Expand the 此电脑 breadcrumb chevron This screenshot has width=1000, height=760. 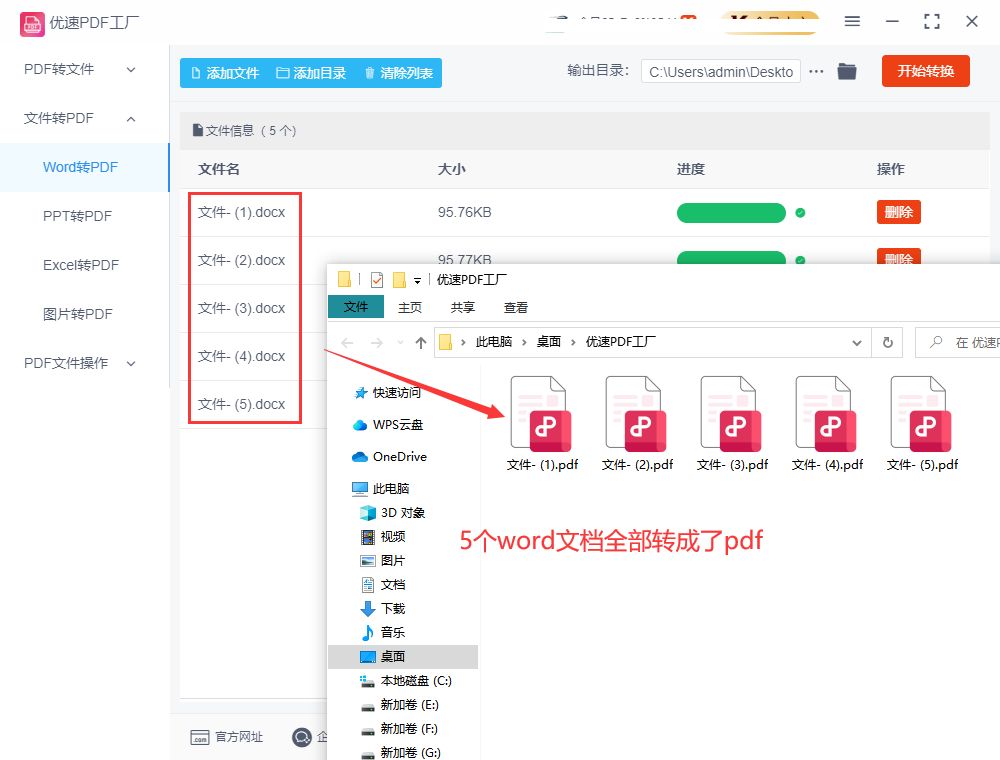coord(524,342)
